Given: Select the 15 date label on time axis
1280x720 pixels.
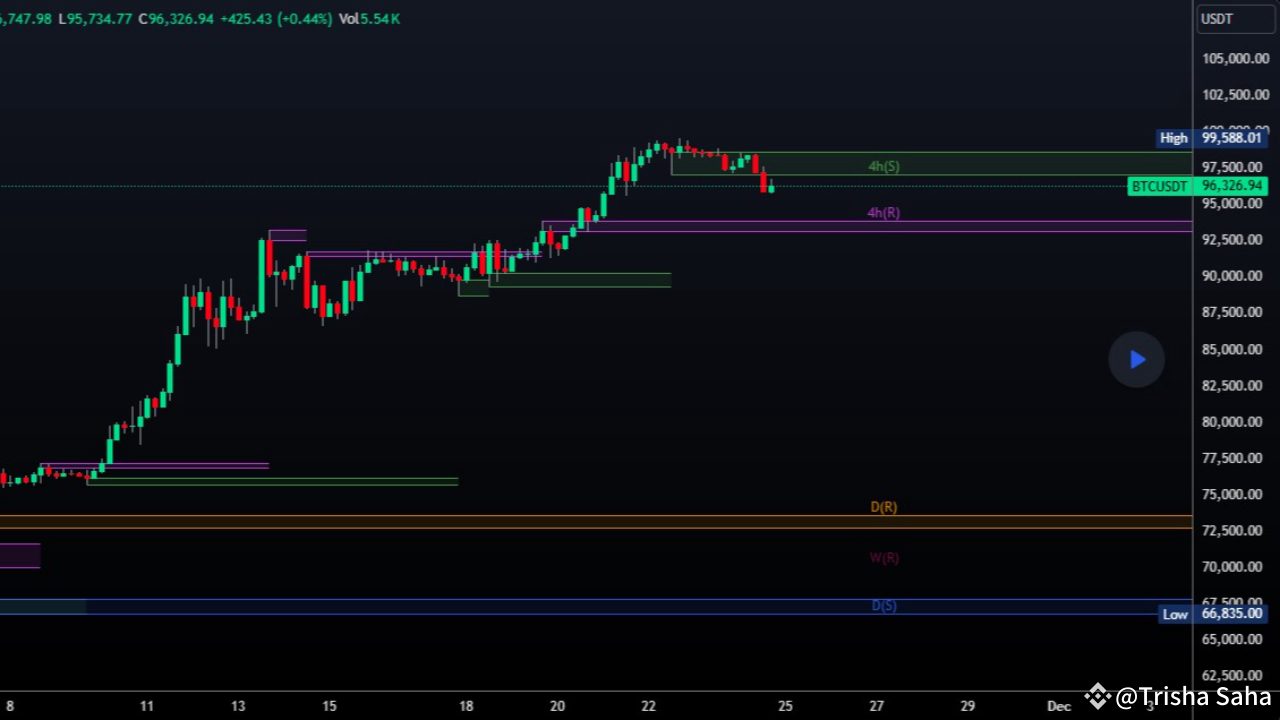Looking at the screenshot, I should (x=329, y=705).
